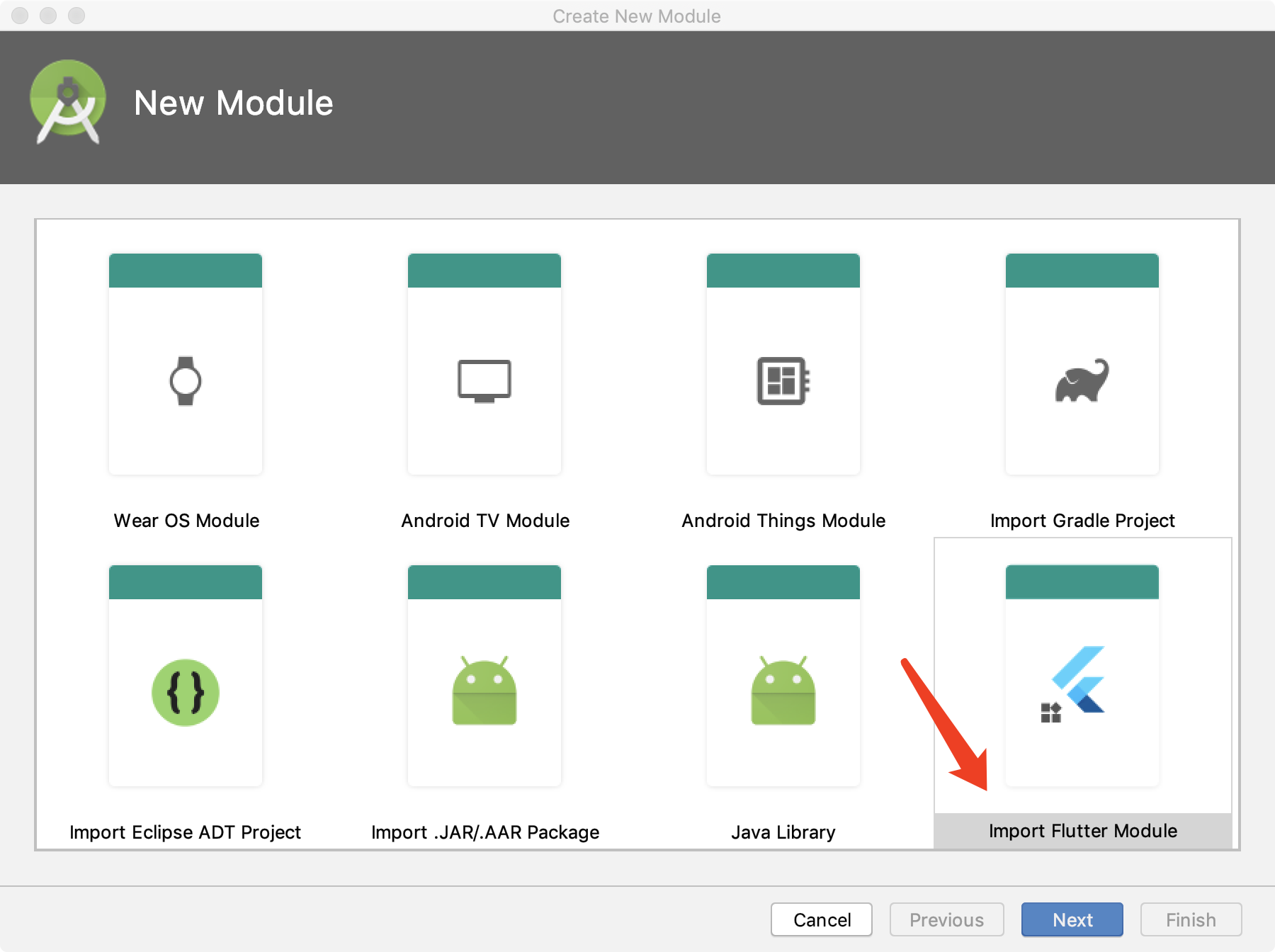Click the Android Things Module label
Image resolution: width=1275 pixels, height=952 pixels.
pos(783,521)
